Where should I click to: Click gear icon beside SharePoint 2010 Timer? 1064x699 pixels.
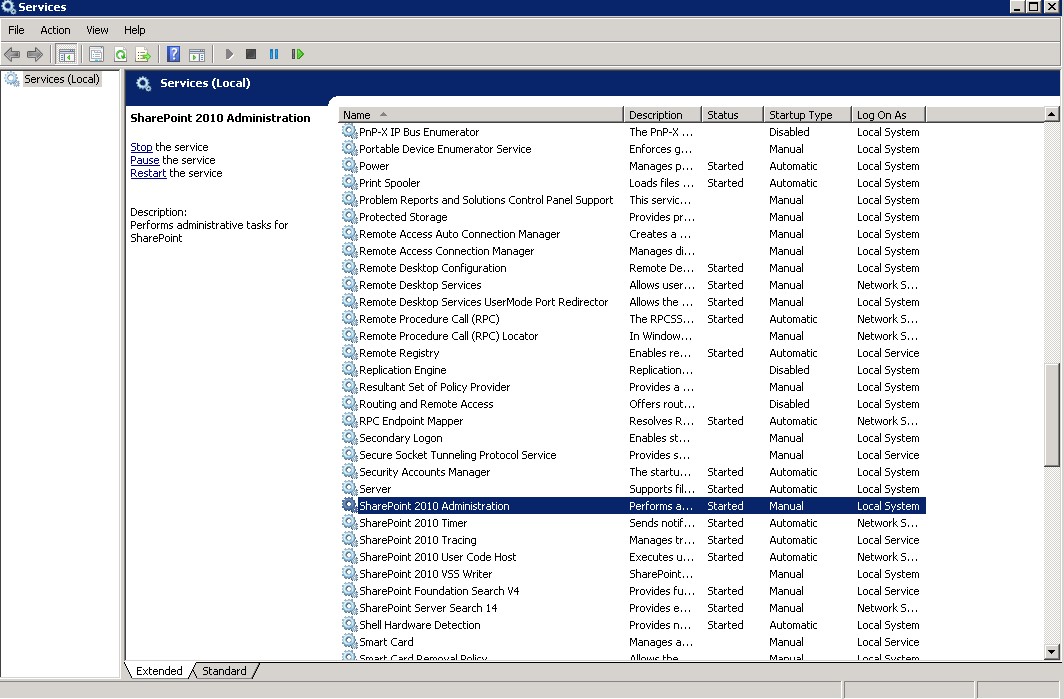(349, 523)
